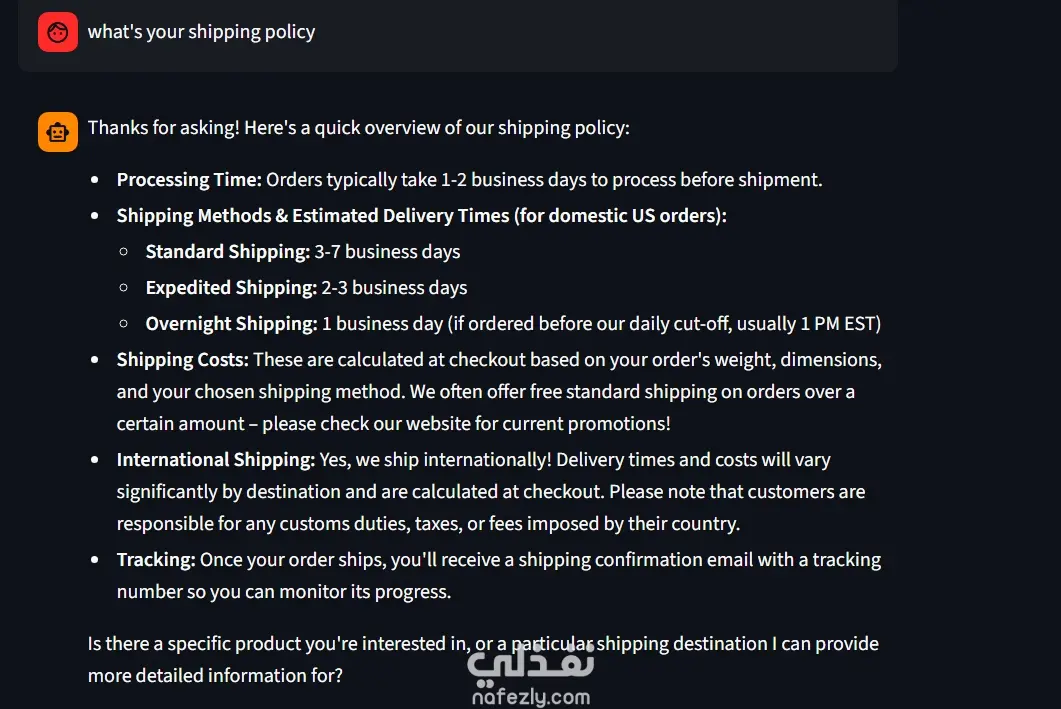
Task: Click the bold "Shipping Costs:" label
Action: (182, 360)
